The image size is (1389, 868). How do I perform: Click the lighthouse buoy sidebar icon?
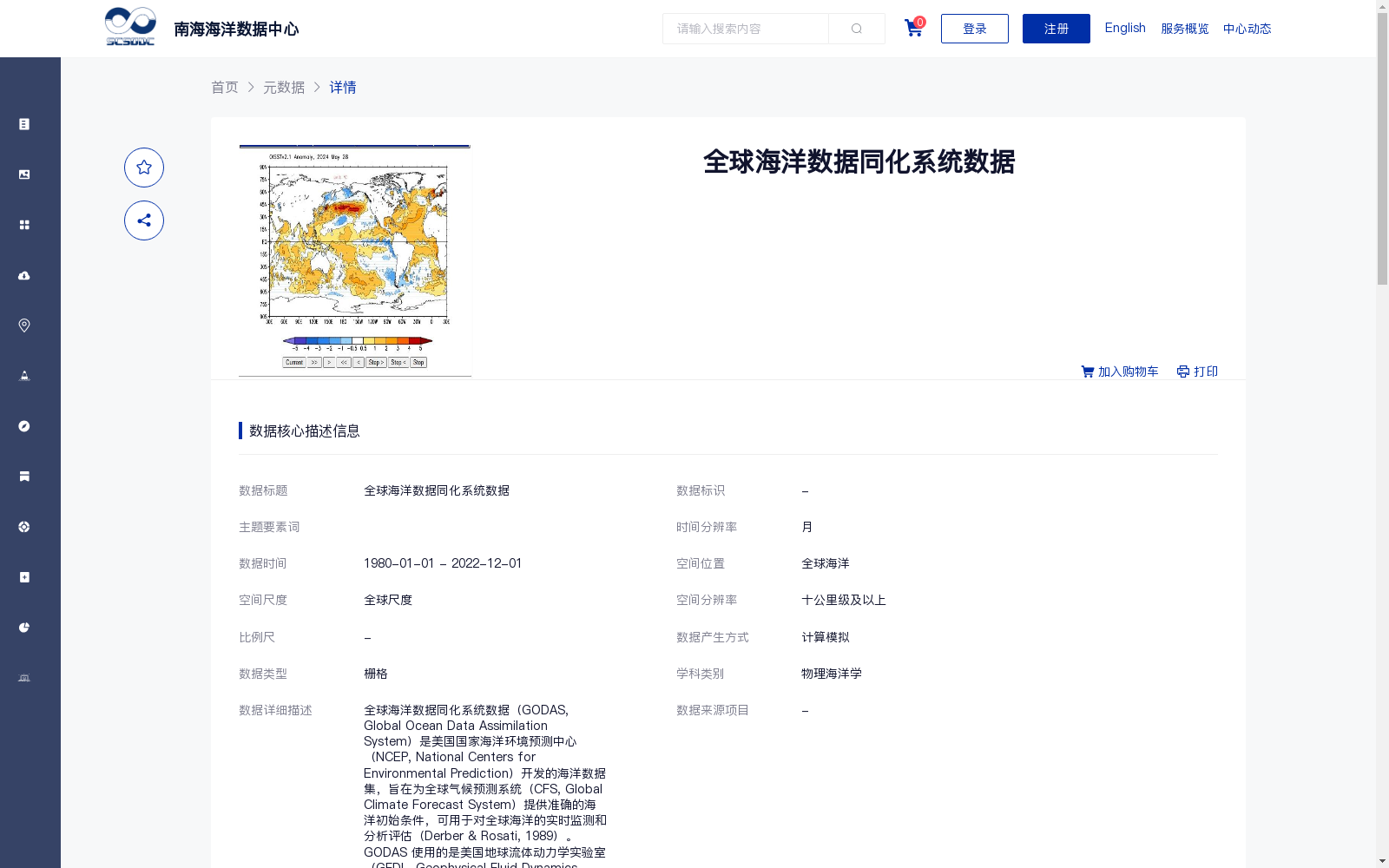pos(23,375)
